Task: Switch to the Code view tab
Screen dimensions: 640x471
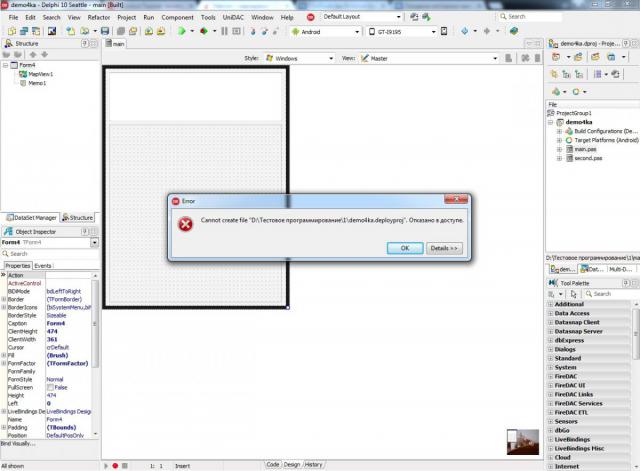Action: (273, 464)
